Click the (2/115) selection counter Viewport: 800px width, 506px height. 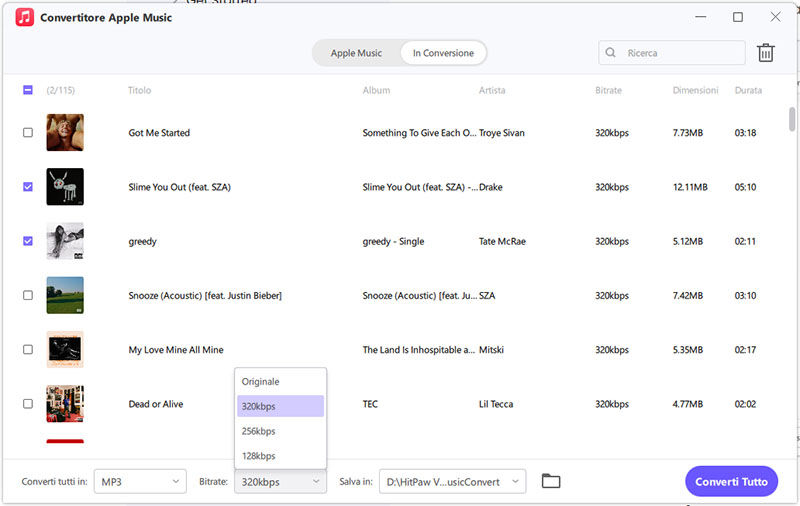coord(60,90)
